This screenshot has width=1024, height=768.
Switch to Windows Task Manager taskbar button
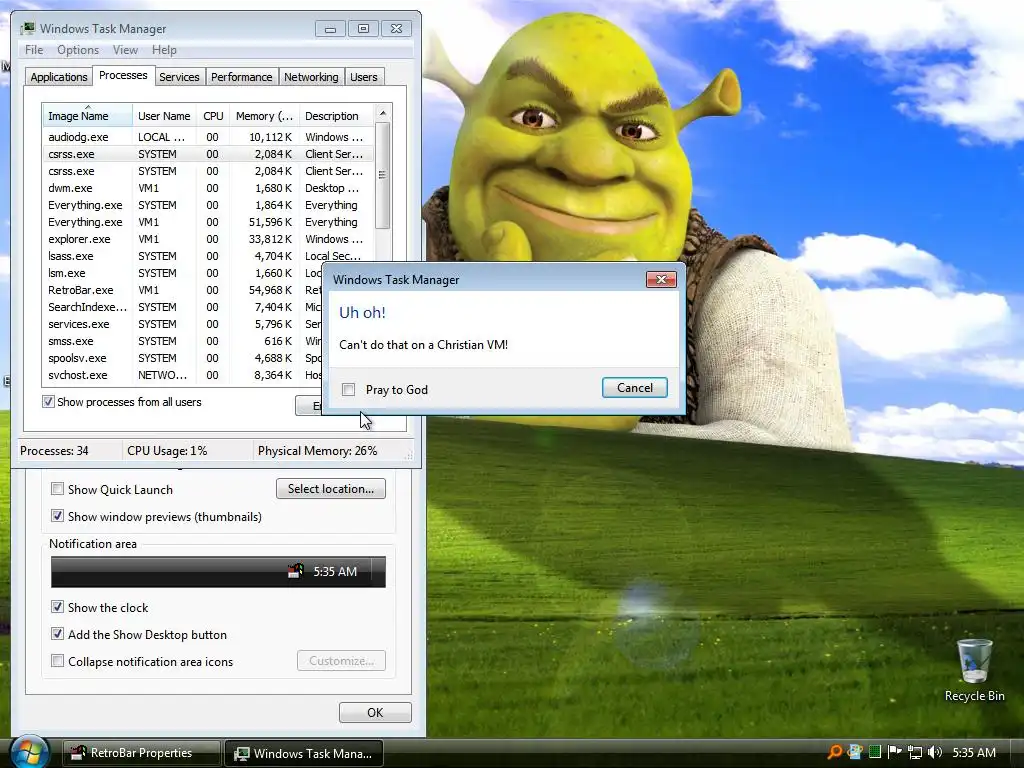tap(304, 753)
